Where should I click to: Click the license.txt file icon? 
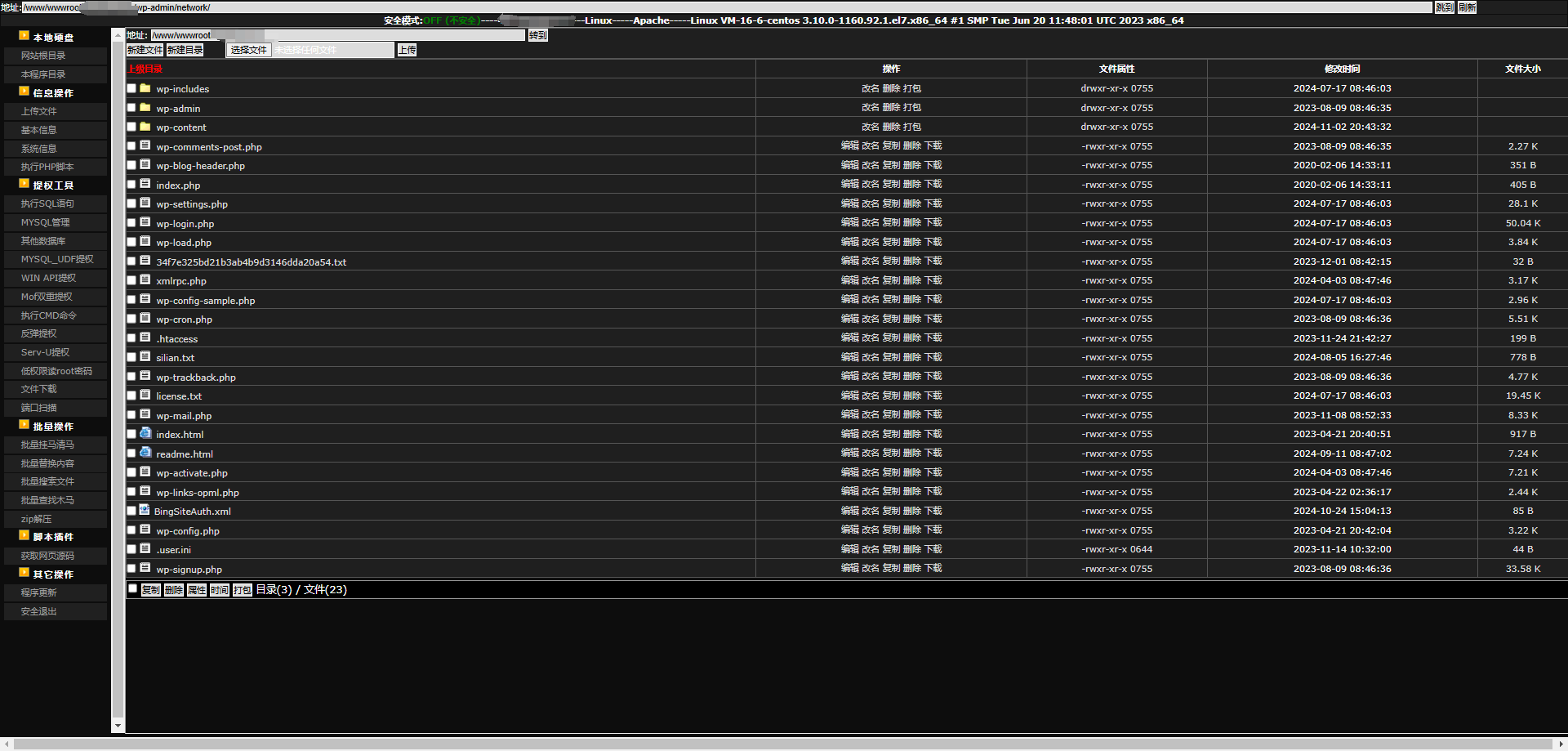145,396
